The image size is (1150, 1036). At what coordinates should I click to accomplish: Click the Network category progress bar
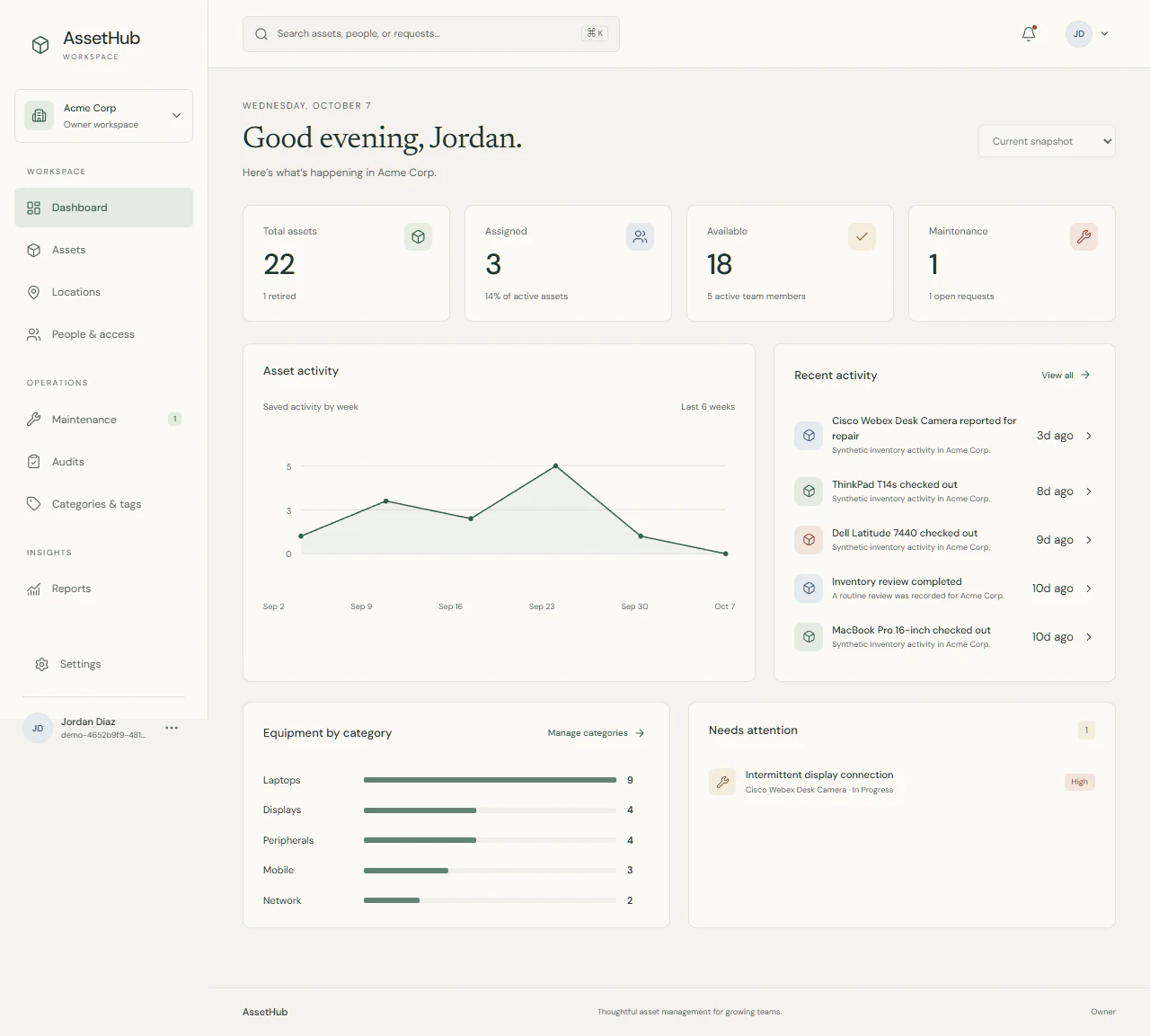coord(490,900)
